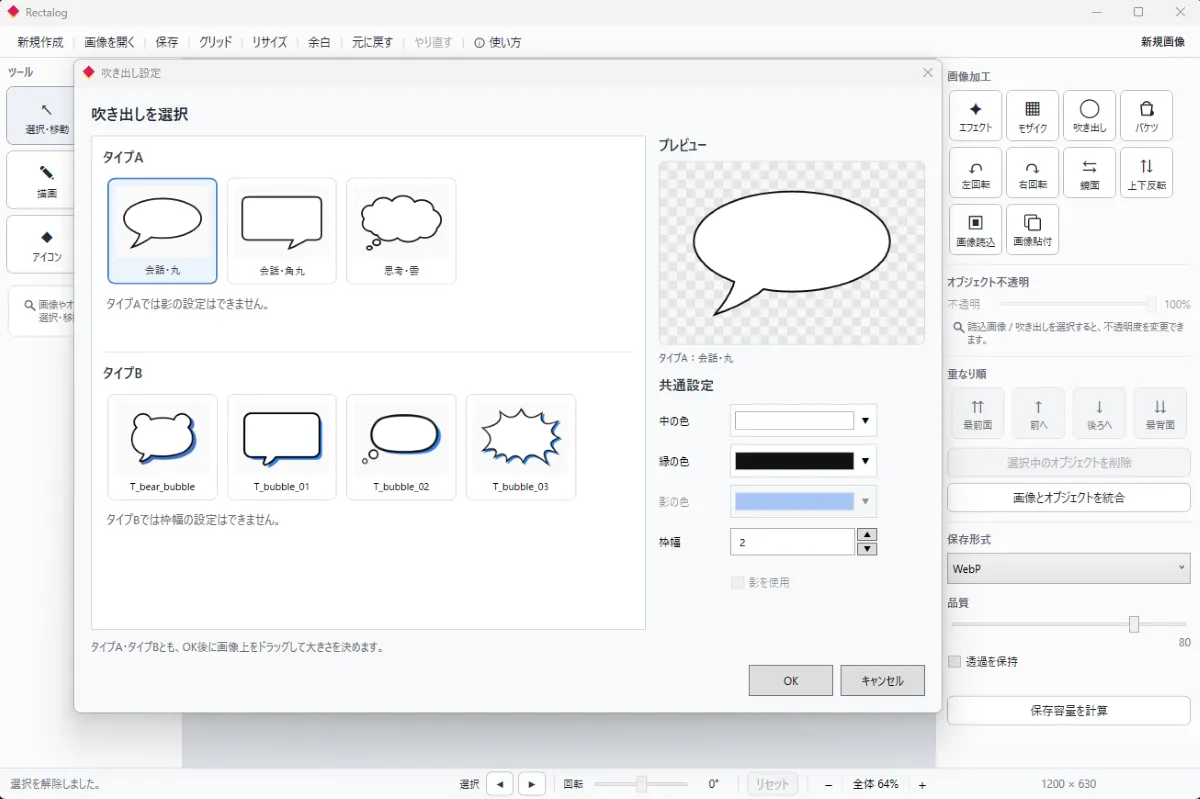Open the 保存形式 WebP dropdown
Image resolution: width=1200 pixels, height=799 pixels.
click(x=1068, y=568)
